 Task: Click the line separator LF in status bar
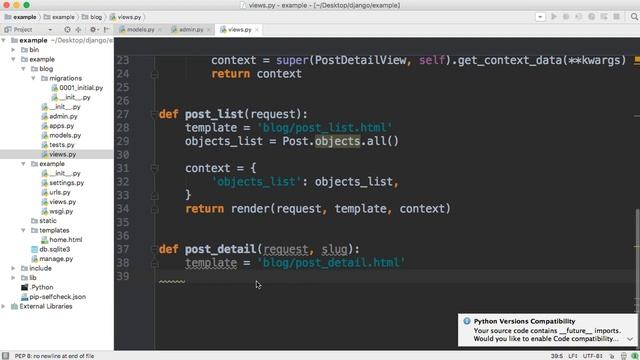(573, 356)
